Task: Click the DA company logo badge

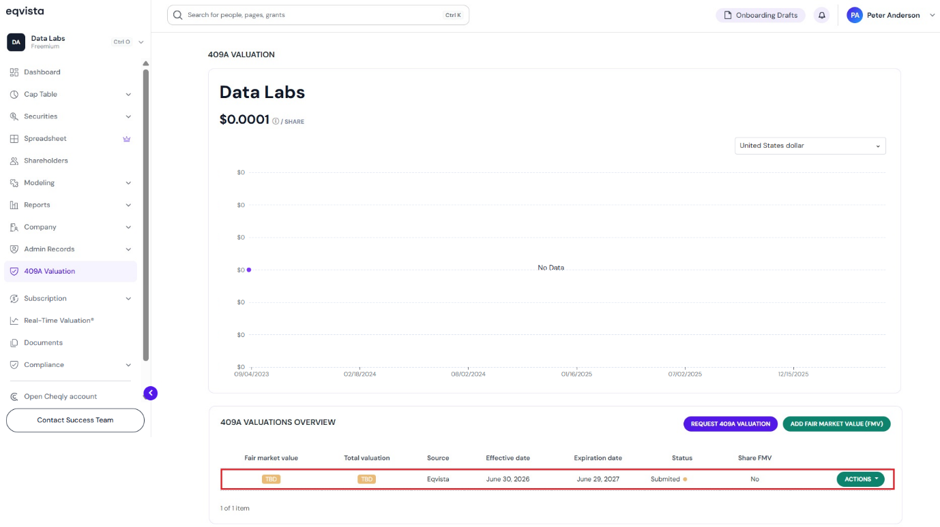Action: (x=16, y=42)
